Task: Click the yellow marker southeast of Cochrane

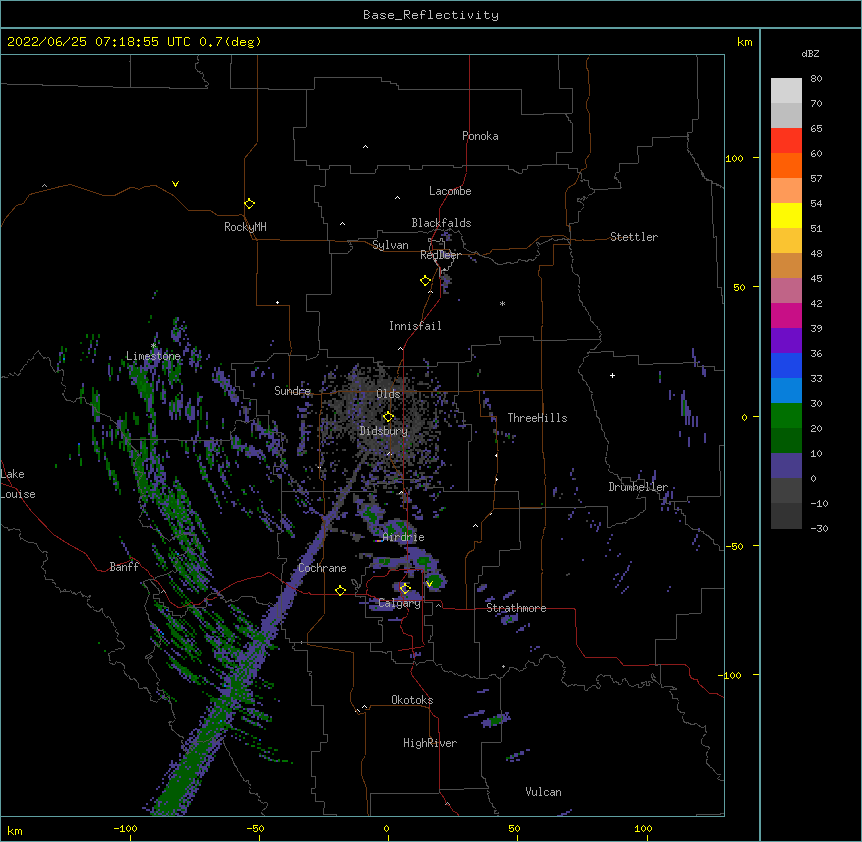Action: (340, 590)
